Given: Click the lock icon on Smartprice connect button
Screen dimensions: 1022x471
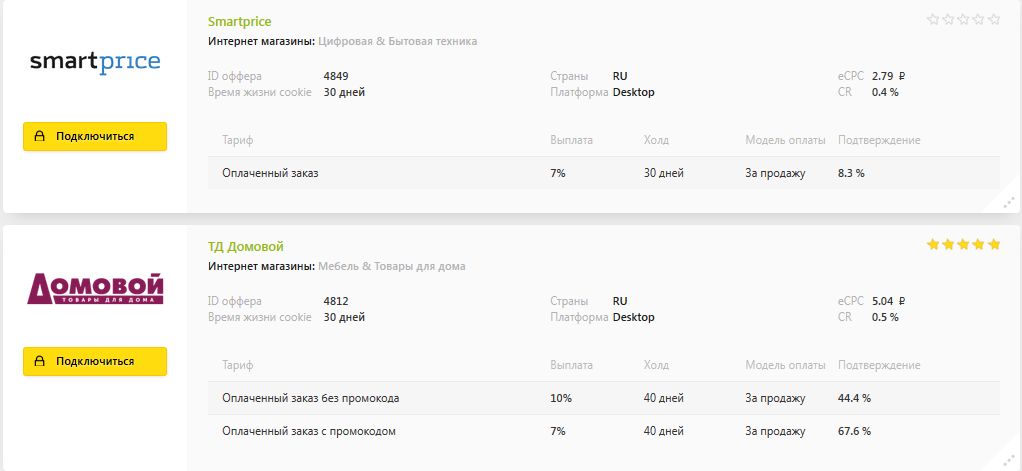Looking at the screenshot, I should [x=40, y=137].
